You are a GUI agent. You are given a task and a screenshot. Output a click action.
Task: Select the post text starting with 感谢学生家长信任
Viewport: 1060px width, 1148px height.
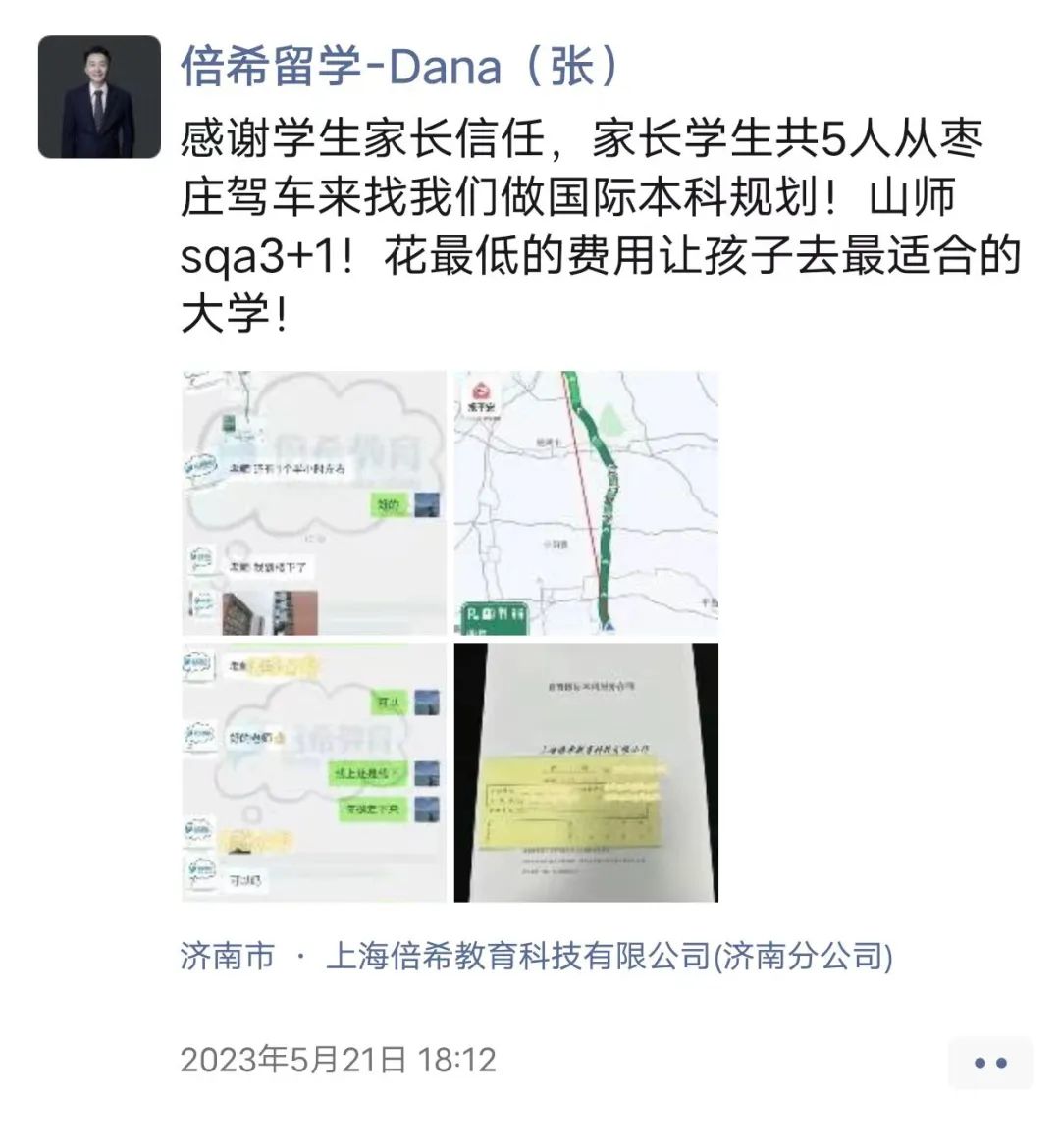601,227
